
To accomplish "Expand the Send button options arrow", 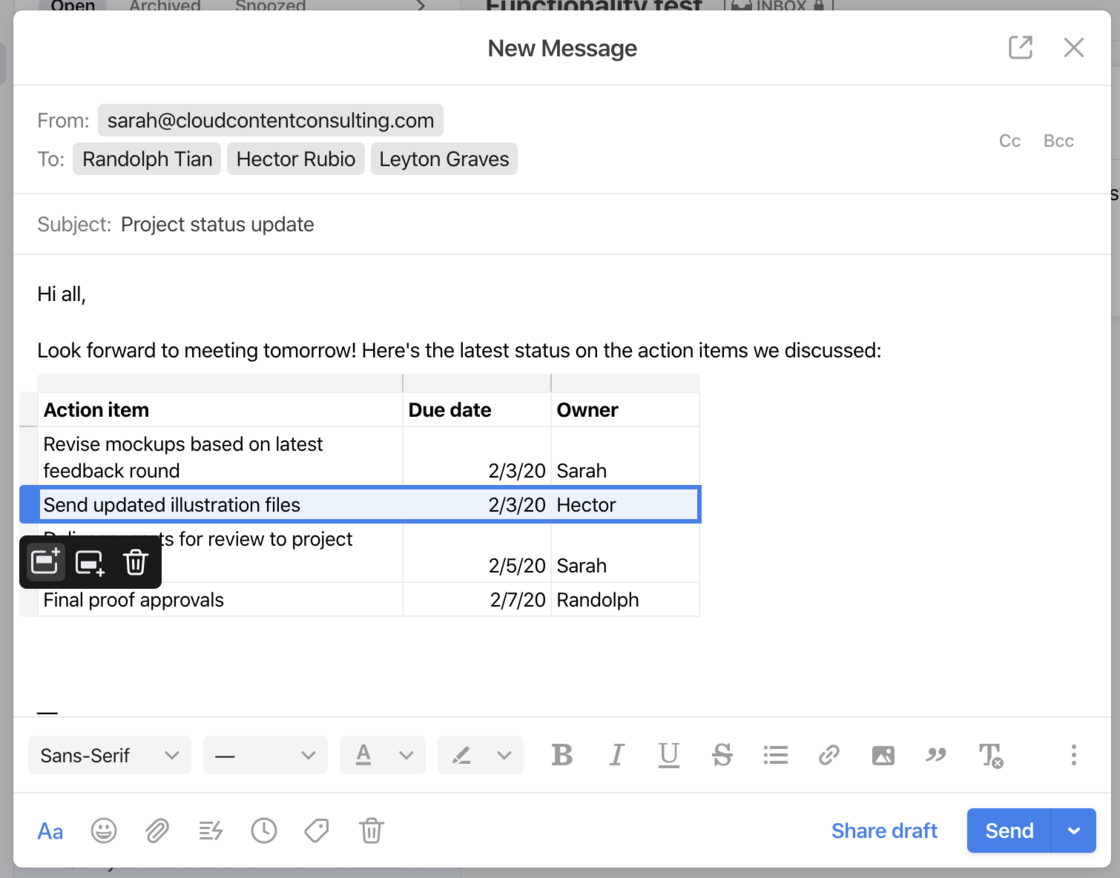I will (1073, 830).
